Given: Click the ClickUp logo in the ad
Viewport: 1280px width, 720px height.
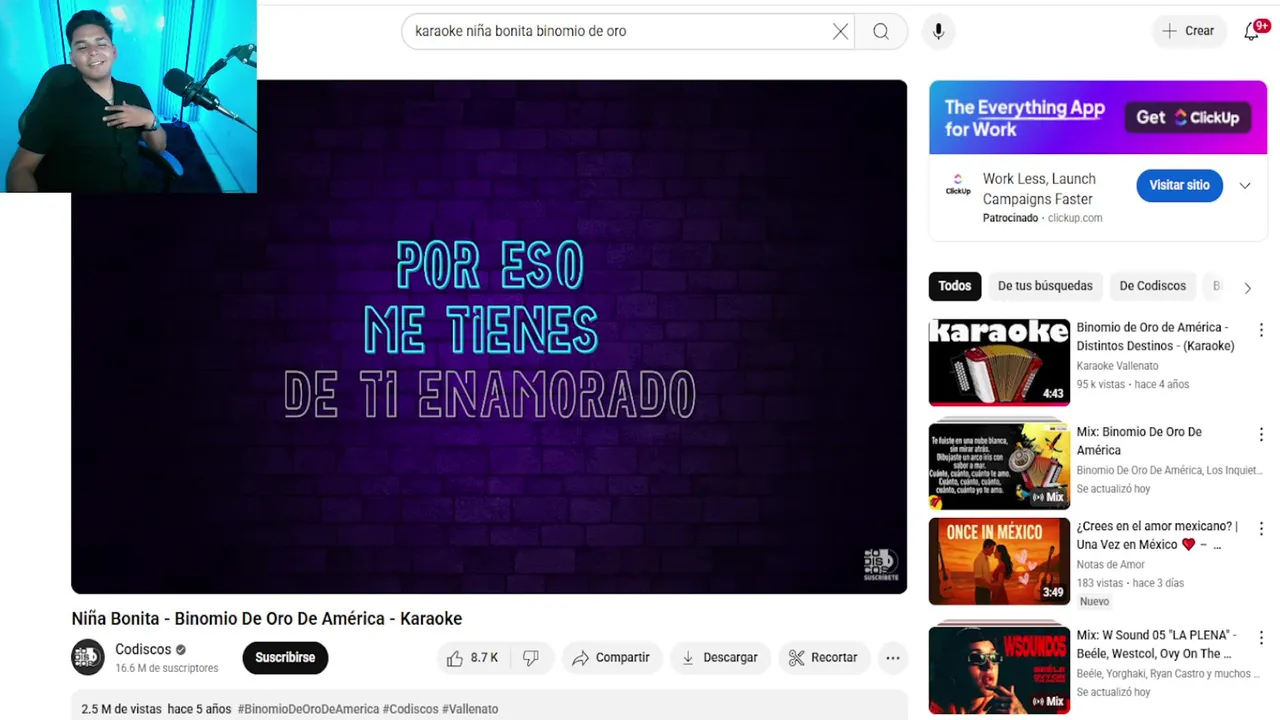Looking at the screenshot, I should (958, 185).
